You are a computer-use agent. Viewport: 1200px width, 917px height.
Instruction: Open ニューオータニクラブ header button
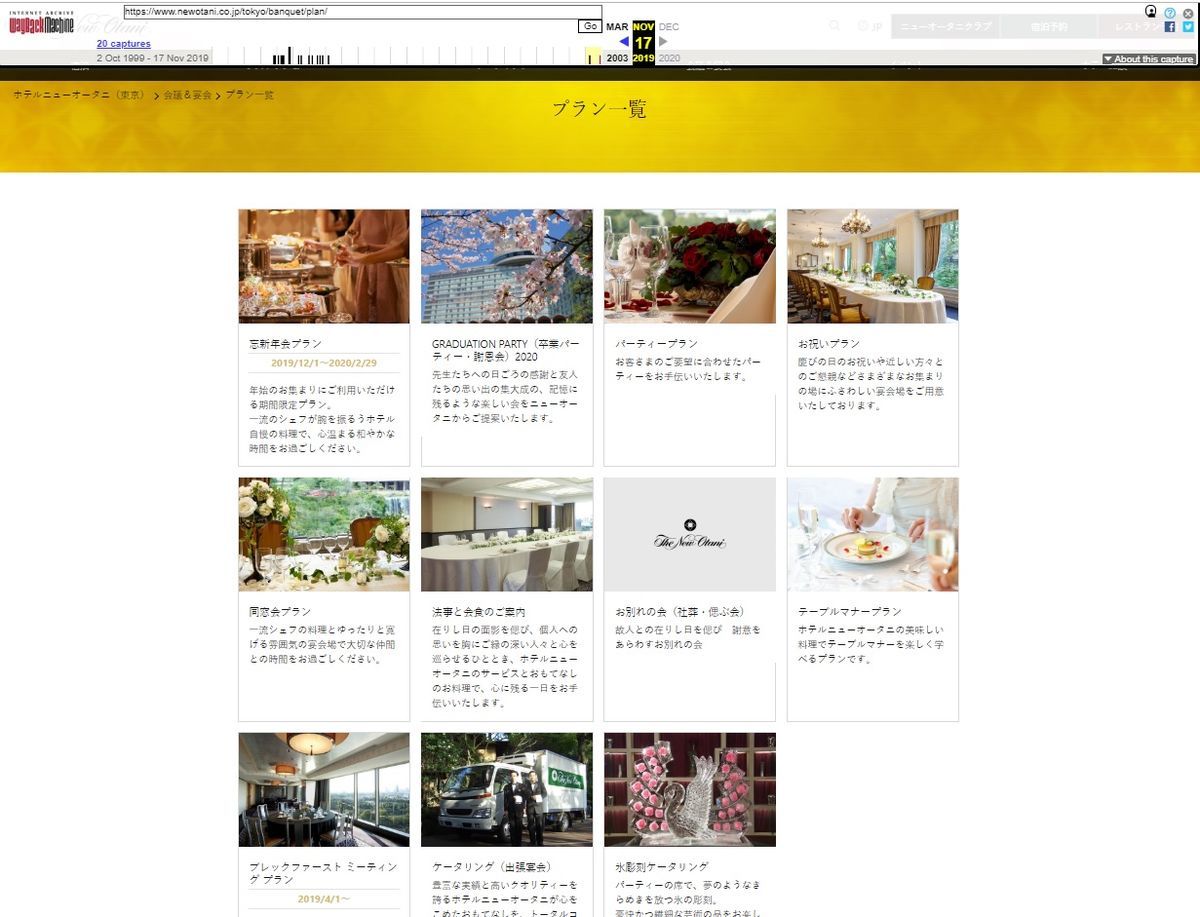[944, 27]
